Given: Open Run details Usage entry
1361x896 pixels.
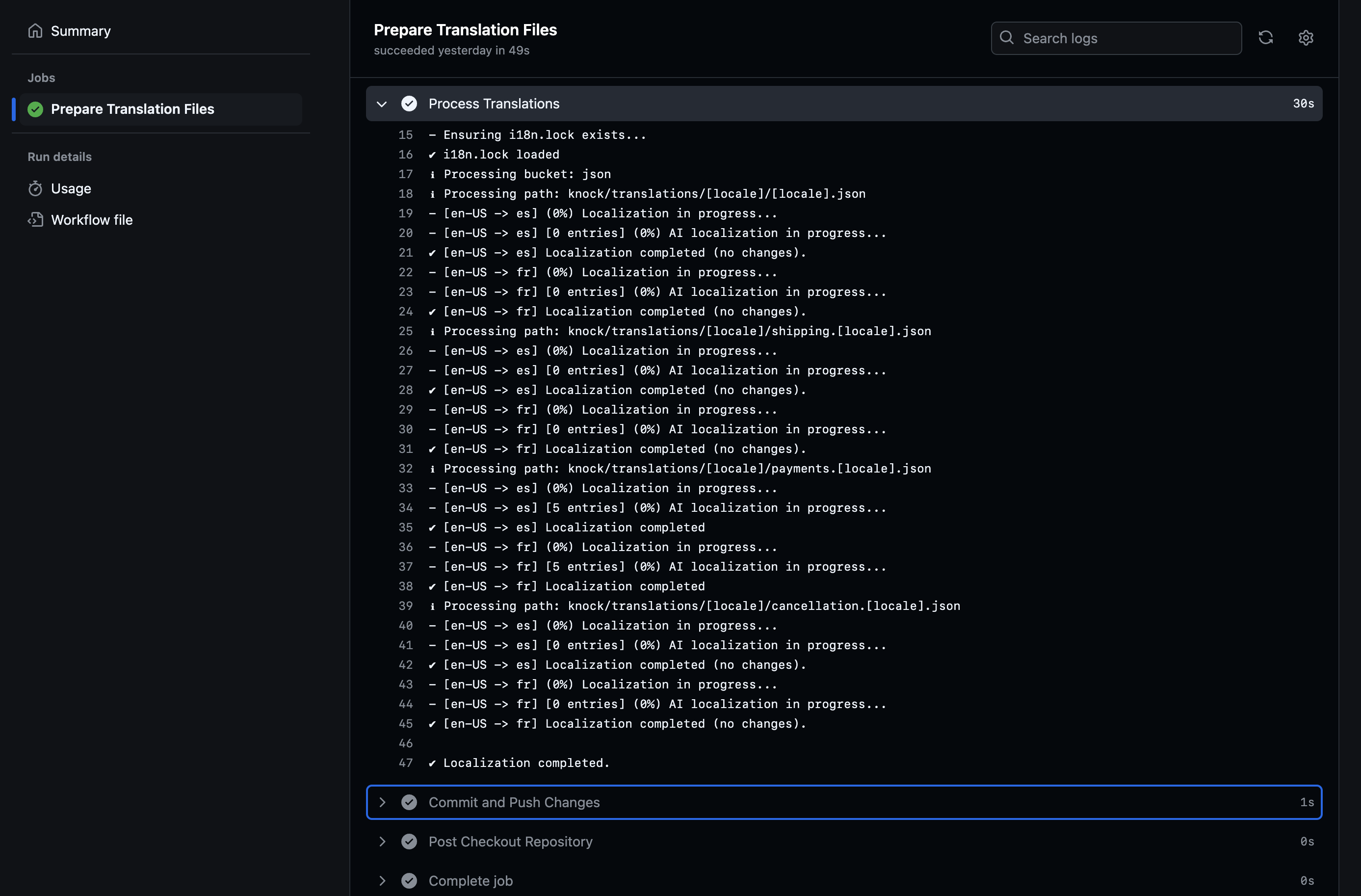Looking at the screenshot, I should [x=71, y=188].
